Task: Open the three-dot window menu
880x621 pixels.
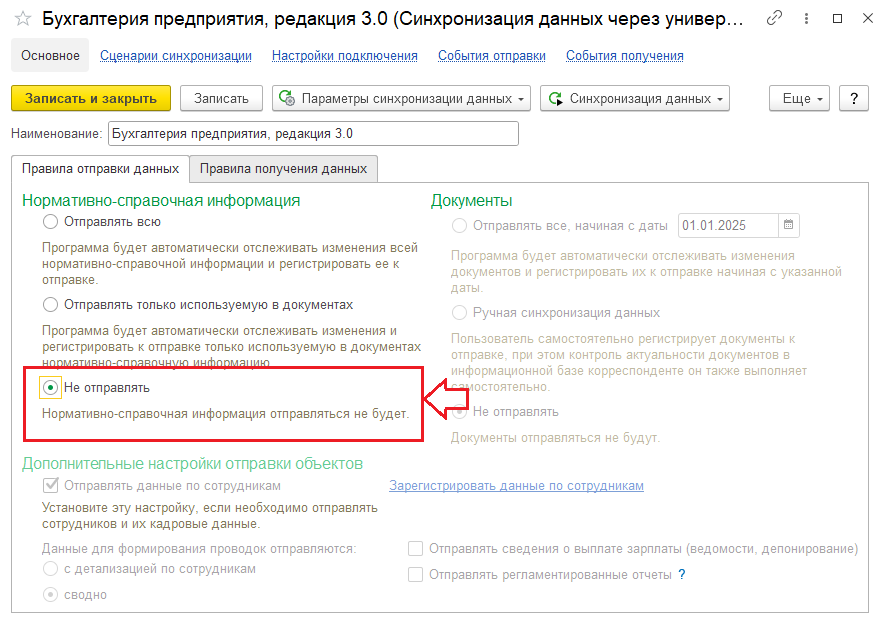Action: (x=806, y=19)
